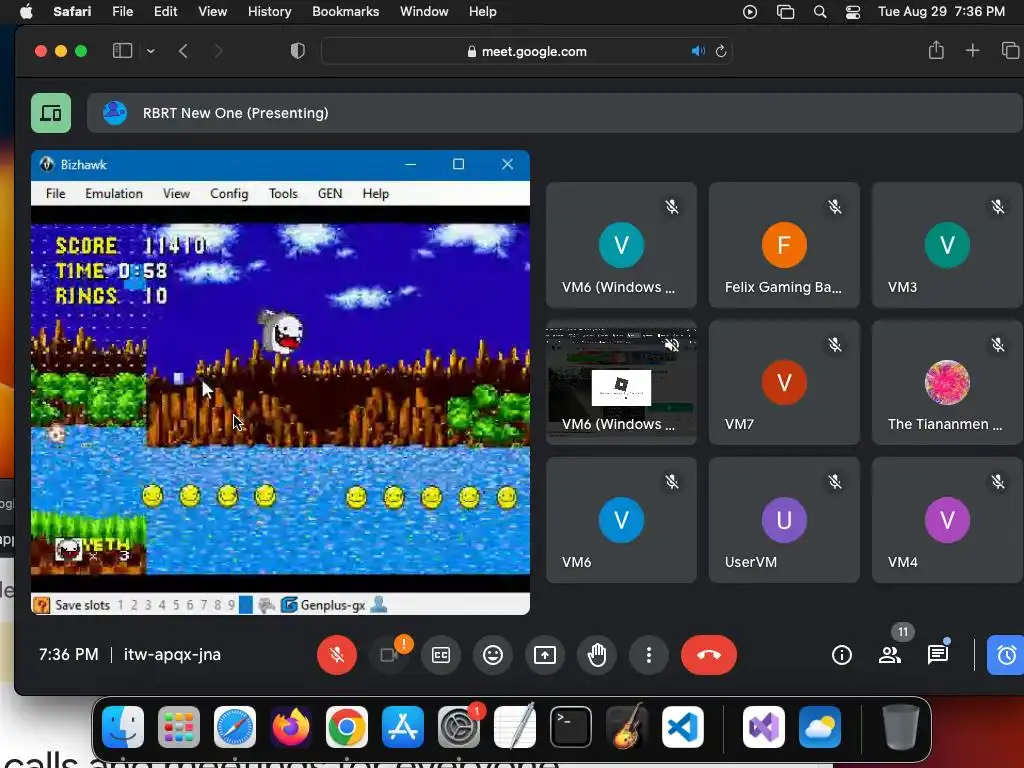Select The Tiananmen participant tile

click(x=947, y=383)
